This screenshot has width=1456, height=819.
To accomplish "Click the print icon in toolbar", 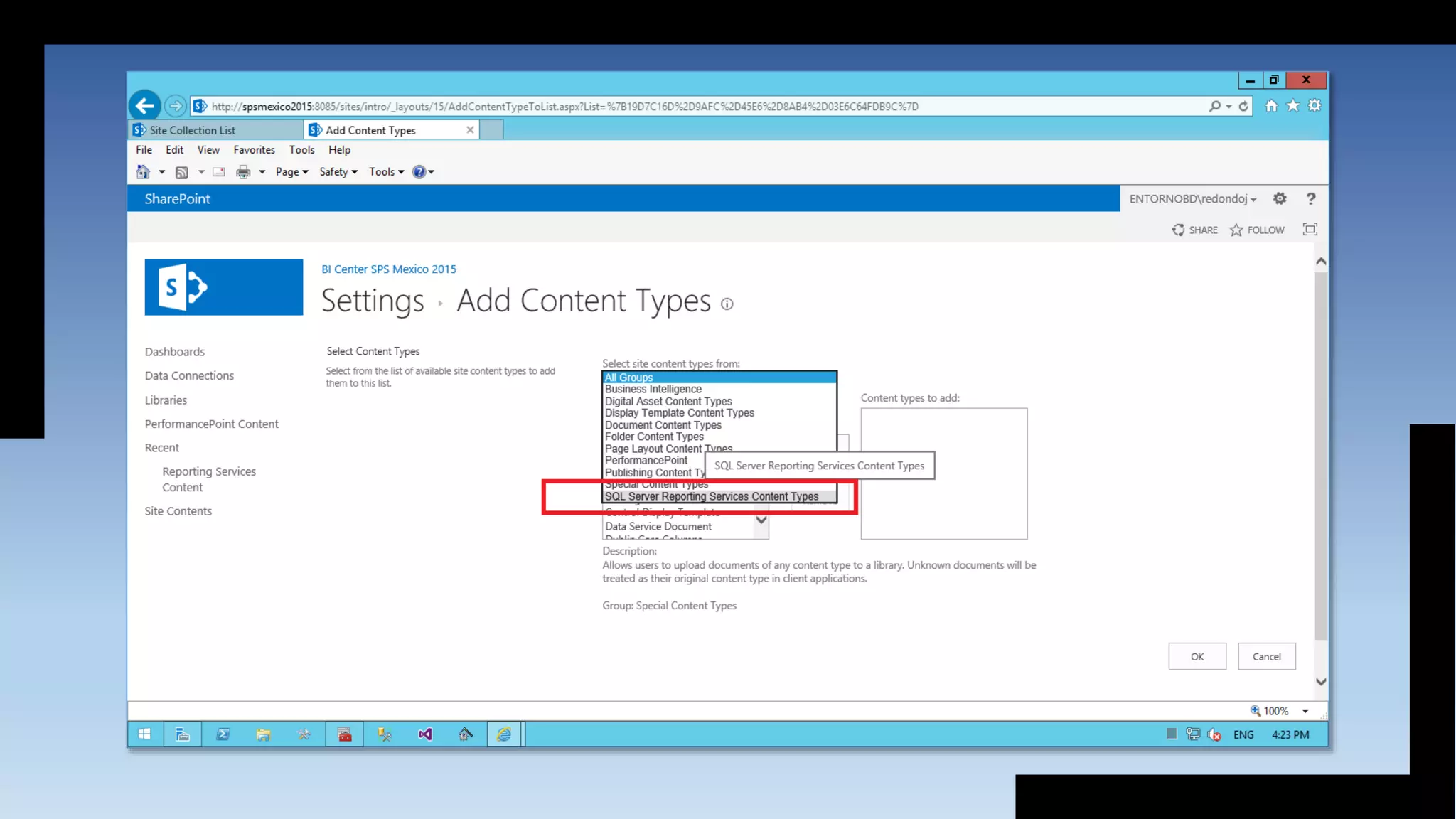I will [243, 172].
